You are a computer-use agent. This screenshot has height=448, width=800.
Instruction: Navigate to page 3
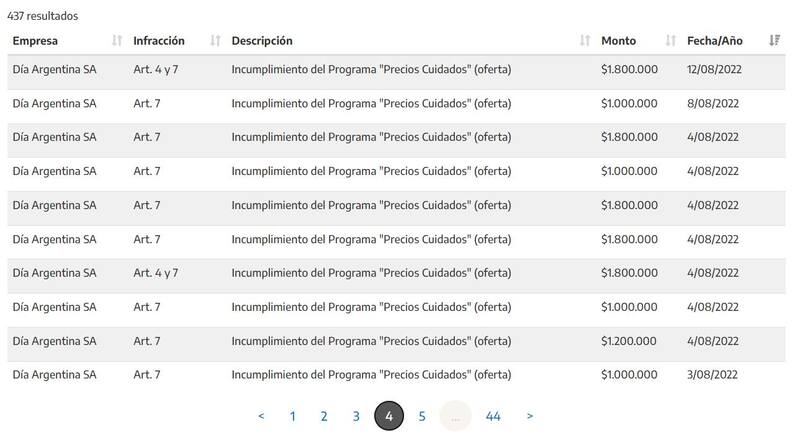point(356,416)
